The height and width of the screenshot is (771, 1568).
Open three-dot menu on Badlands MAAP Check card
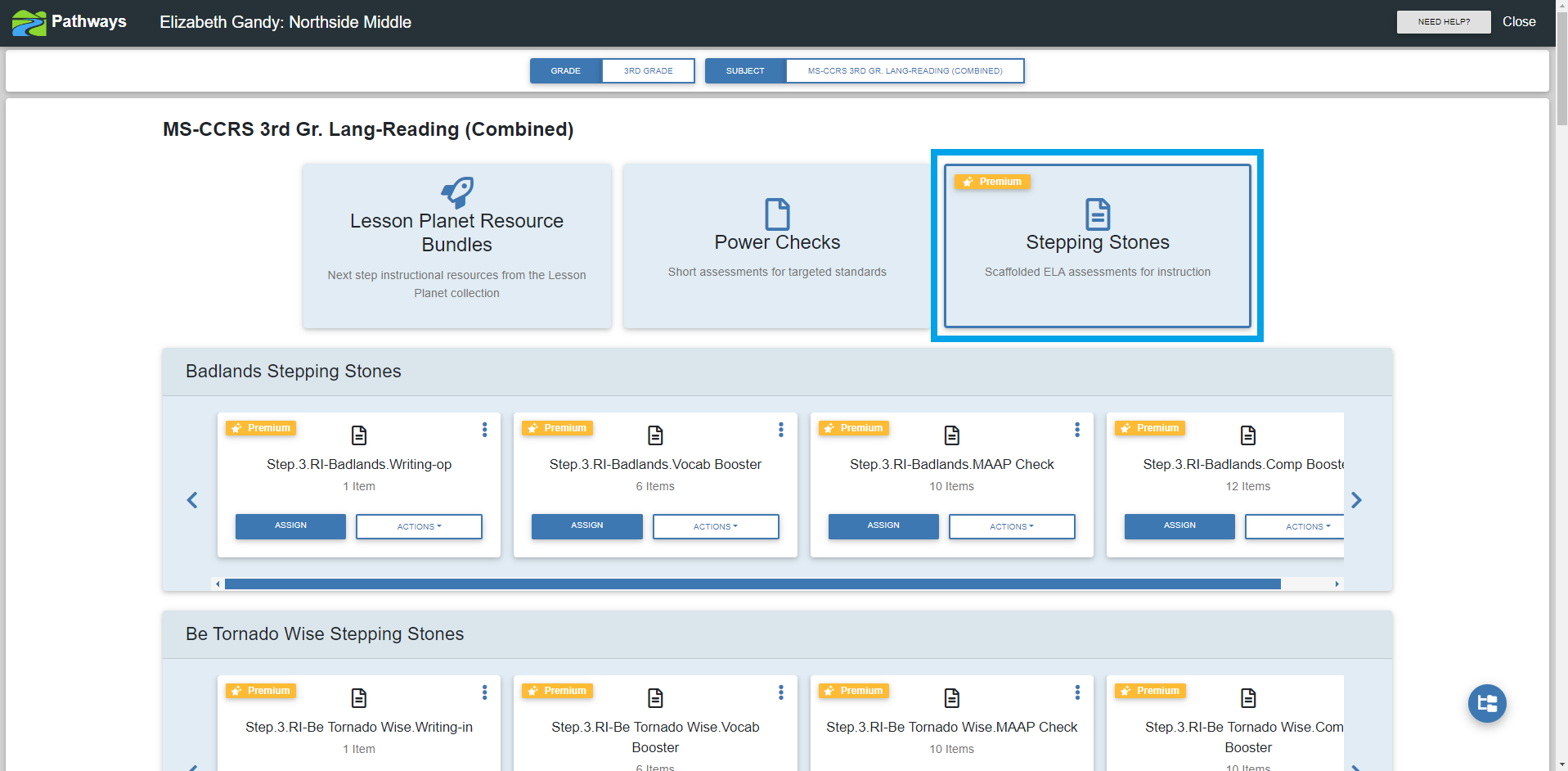1077,430
